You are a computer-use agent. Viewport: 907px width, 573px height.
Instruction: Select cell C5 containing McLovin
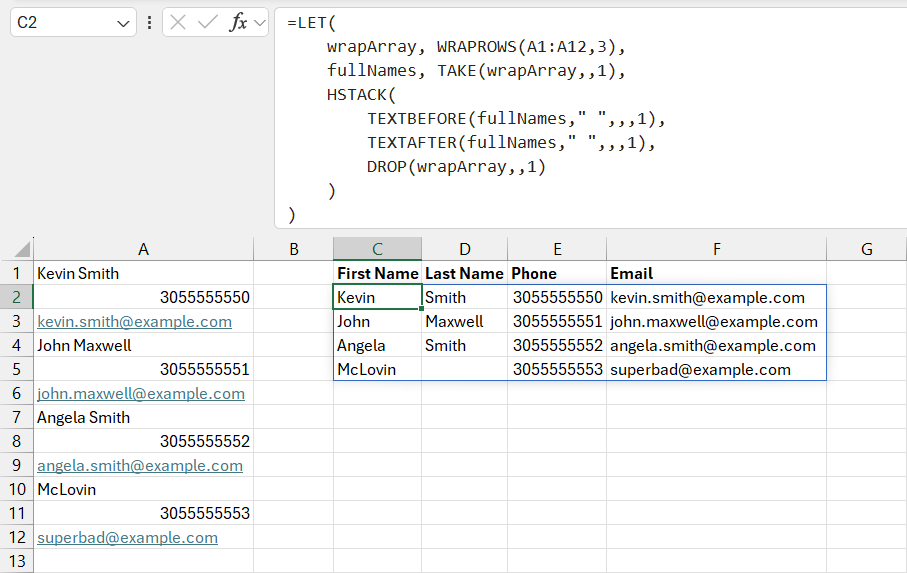(x=377, y=369)
